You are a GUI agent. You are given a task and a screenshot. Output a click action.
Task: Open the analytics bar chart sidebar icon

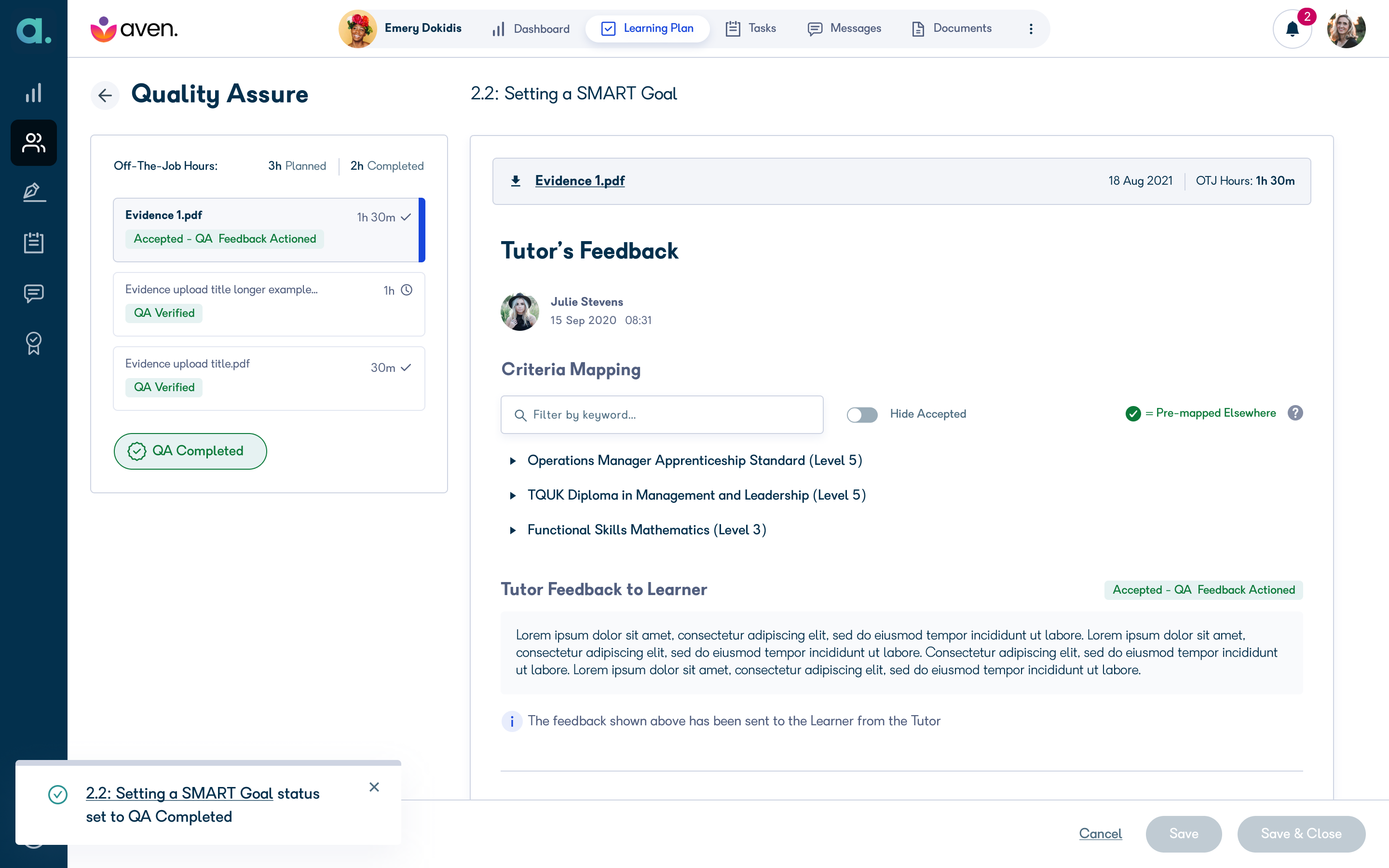(33, 93)
